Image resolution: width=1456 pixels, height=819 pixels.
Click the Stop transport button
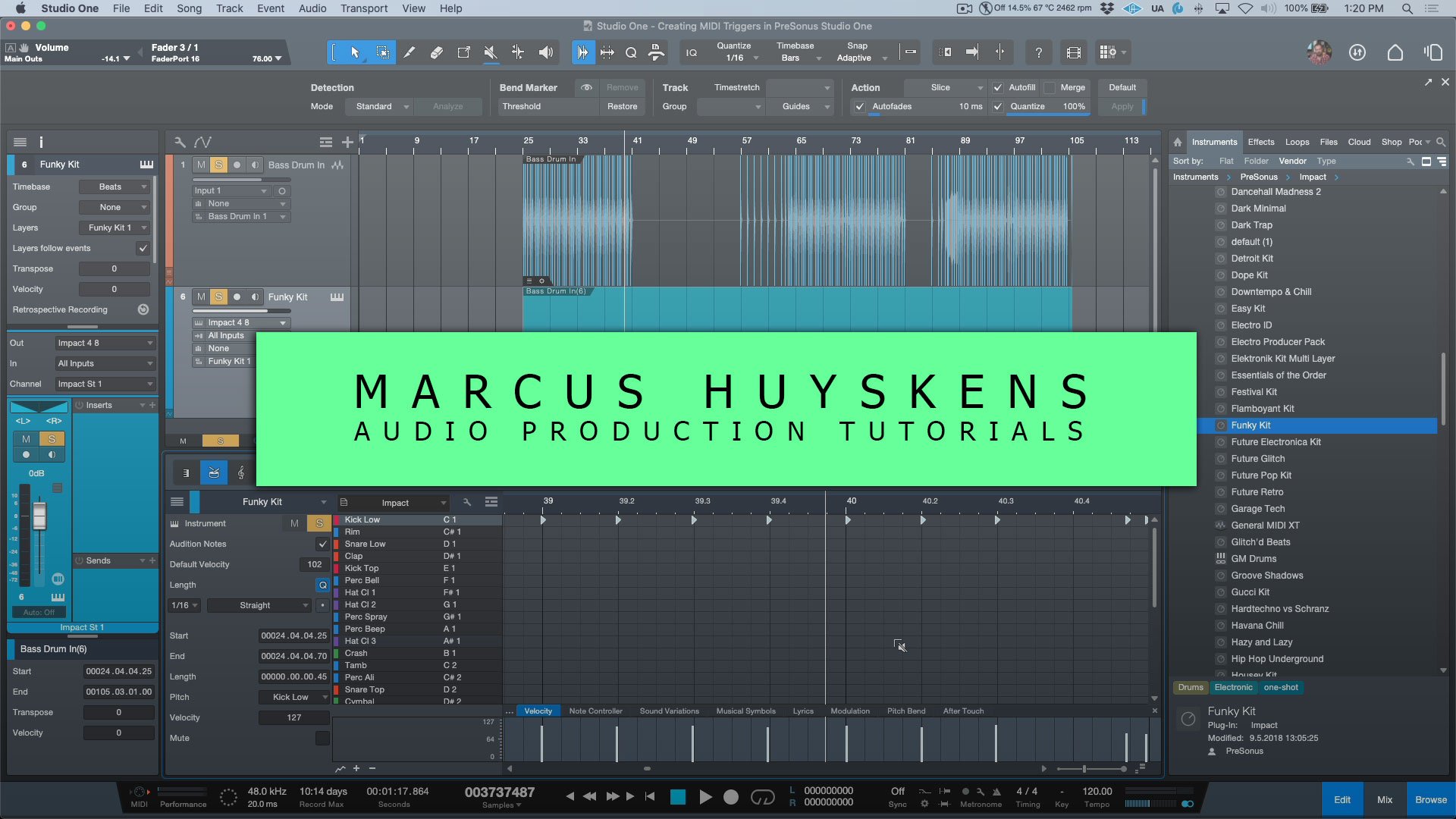tap(678, 796)
